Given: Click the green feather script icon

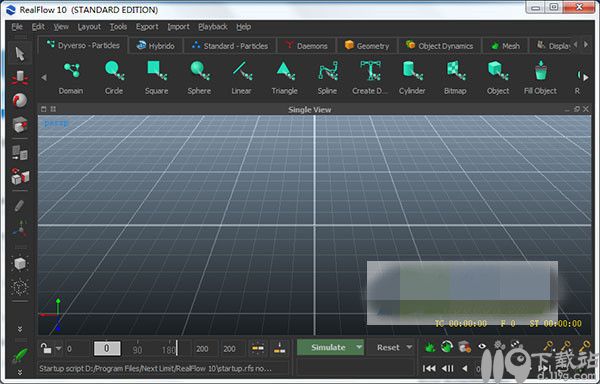Looking at the screenshot, I should coord(20,356).
